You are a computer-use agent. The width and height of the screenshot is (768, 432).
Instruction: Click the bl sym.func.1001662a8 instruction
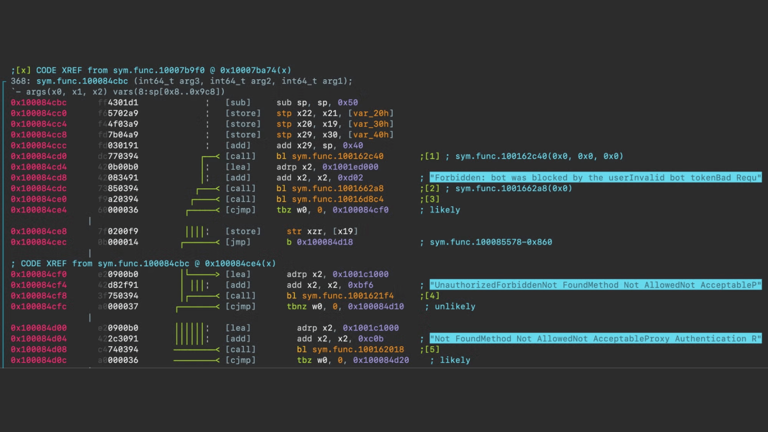pyautogui.click(x=330, y=189)
